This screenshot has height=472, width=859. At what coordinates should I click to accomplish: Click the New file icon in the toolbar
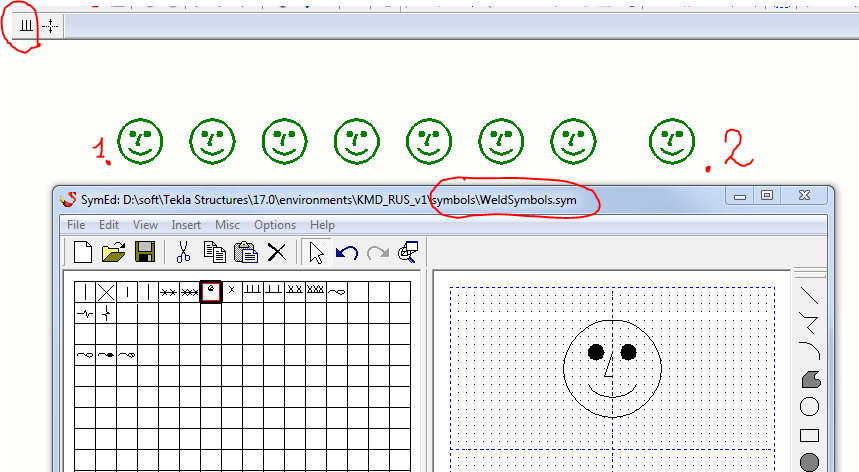point(84,252)
